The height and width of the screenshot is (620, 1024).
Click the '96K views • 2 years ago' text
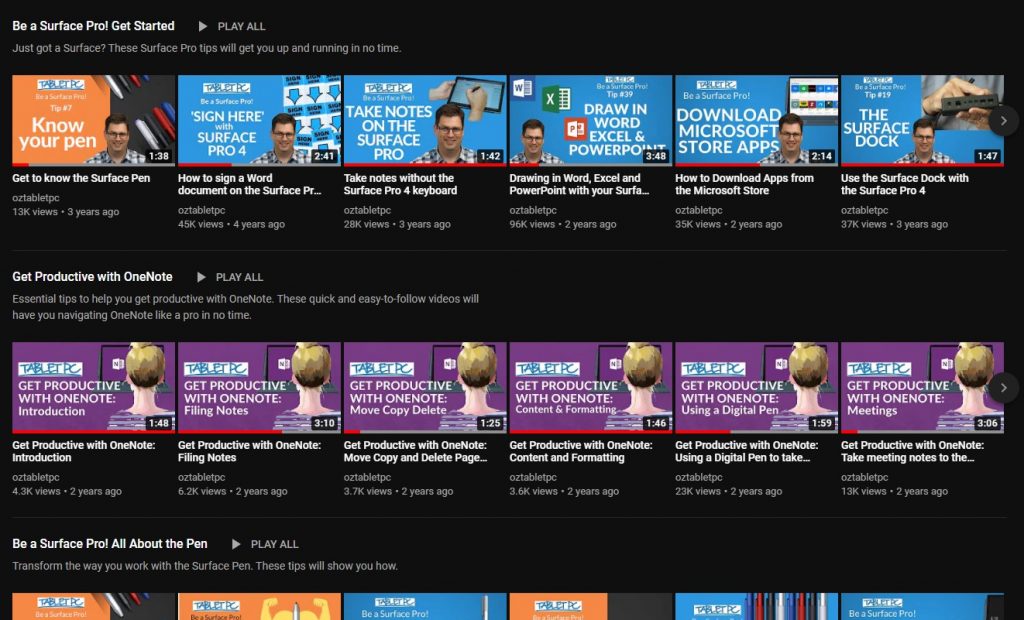[x=563, y=224]
